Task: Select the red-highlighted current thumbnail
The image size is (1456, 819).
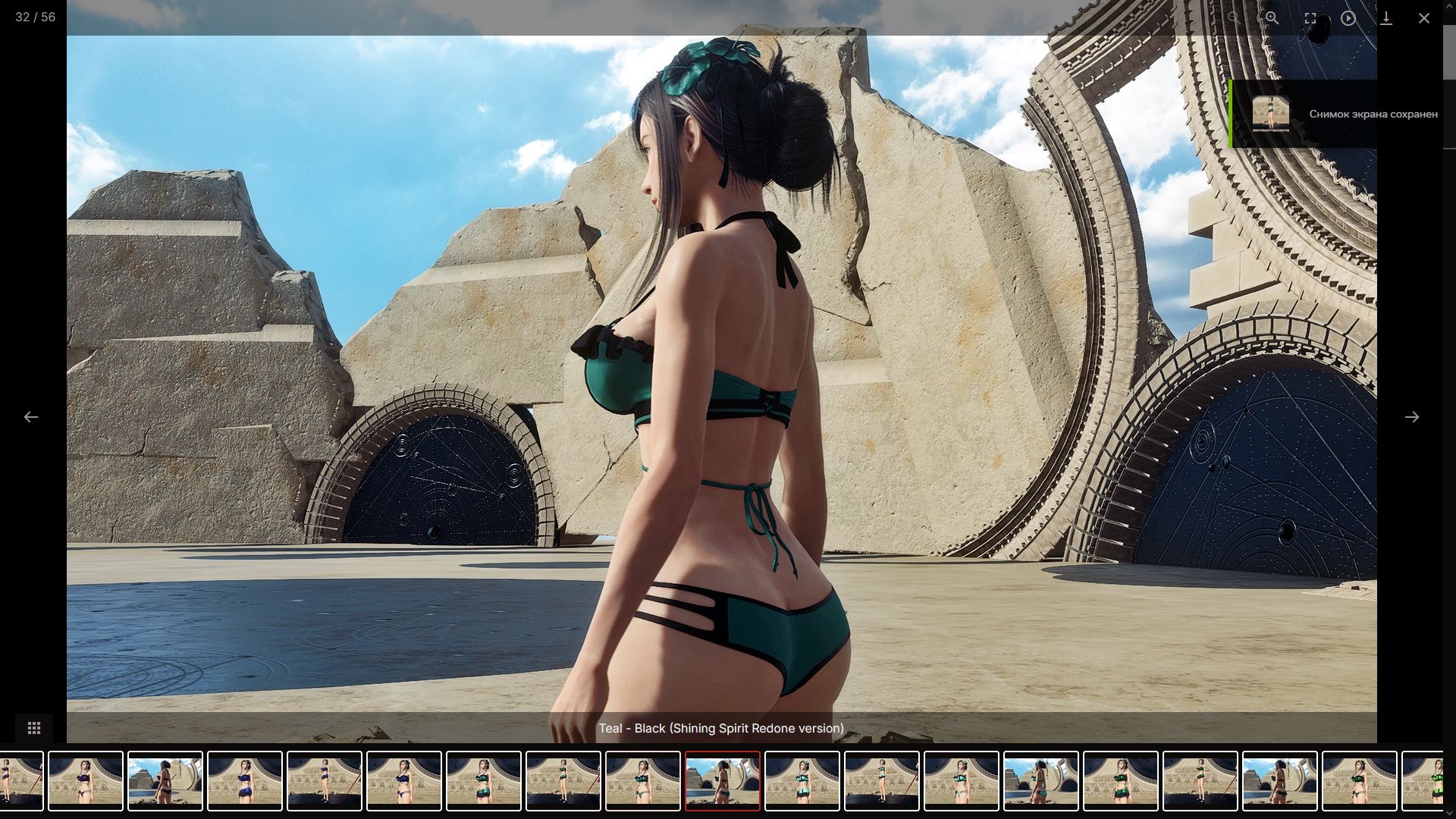Action: [x=722, y=781]
